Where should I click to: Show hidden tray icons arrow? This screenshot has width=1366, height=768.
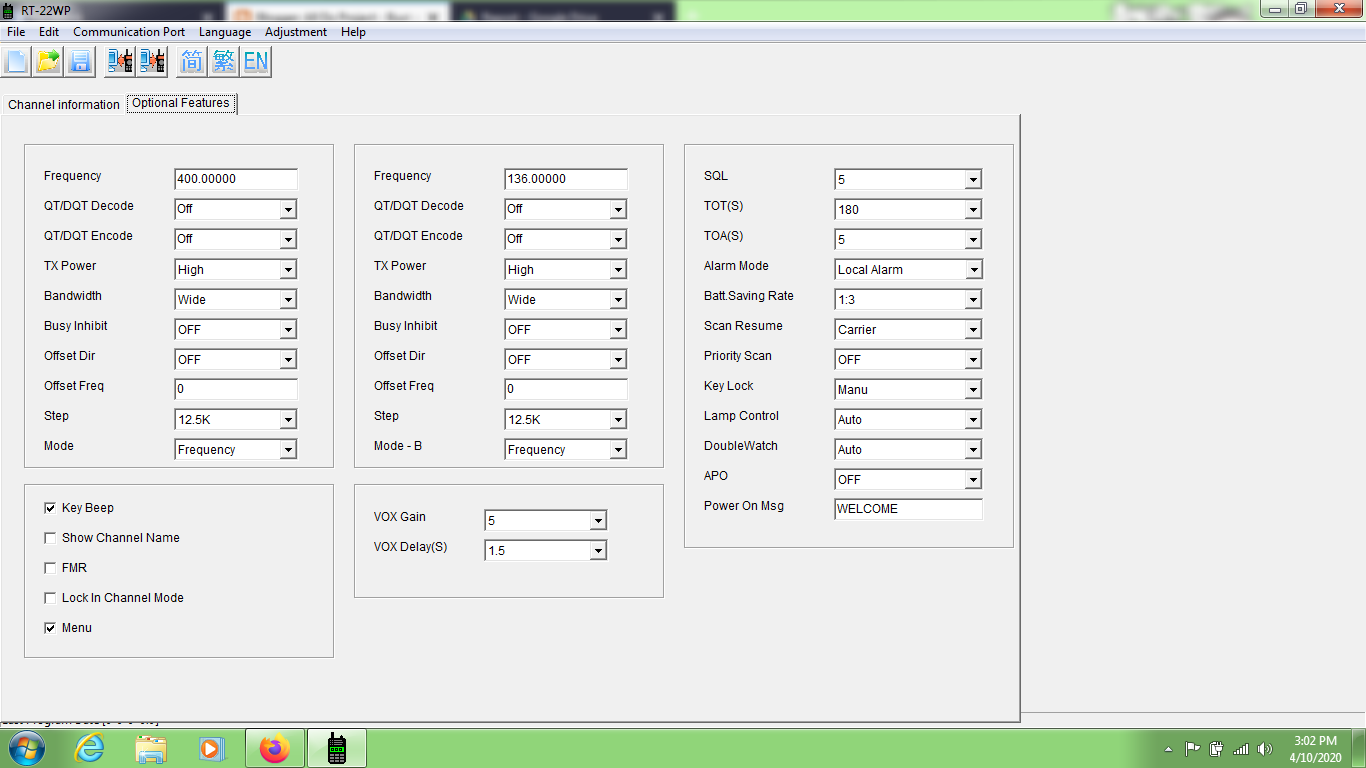(x=1168, y=748)
